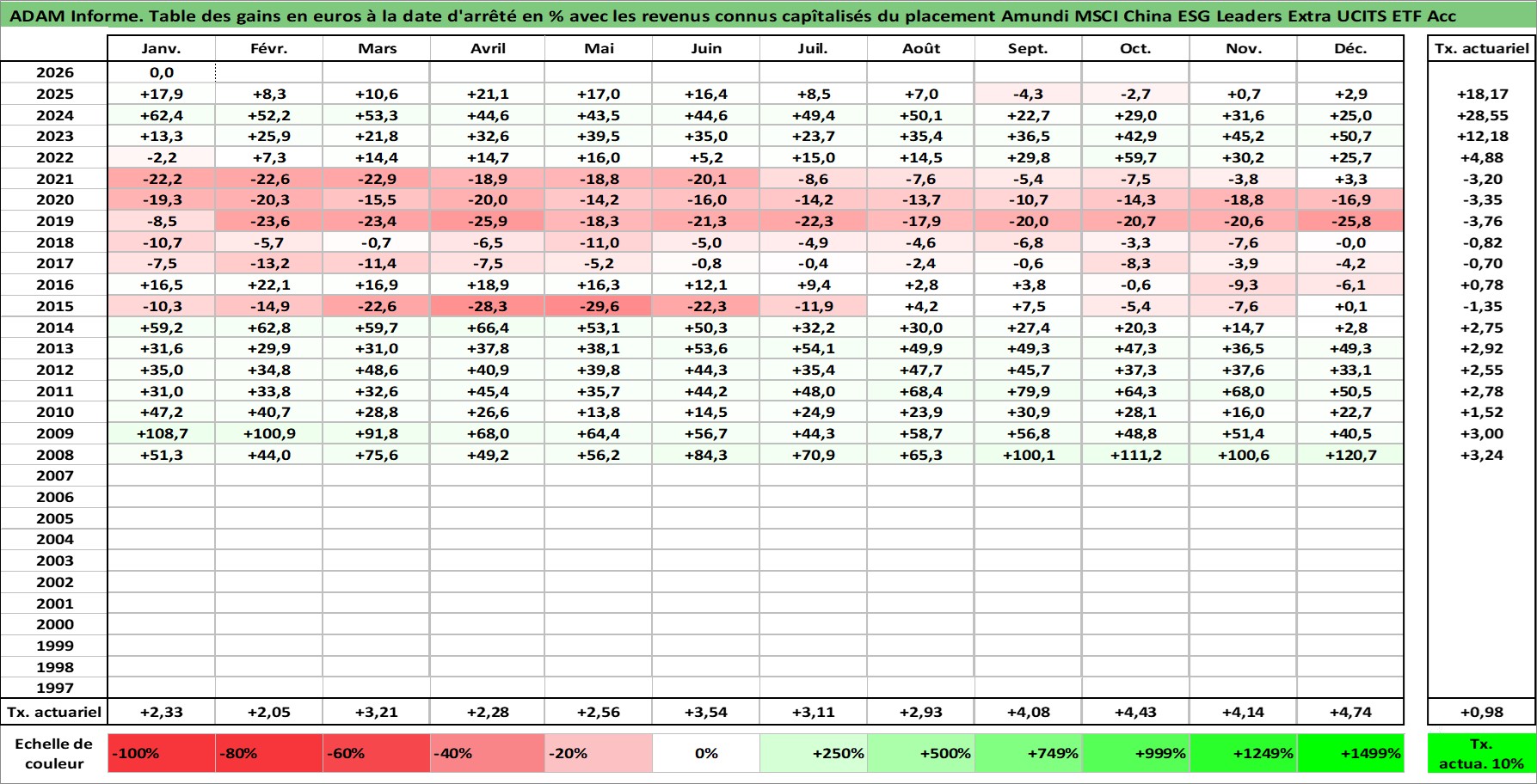Viewport: 1537px width, 784px height.
Task: Select the -13,2 cell in row 2017
Action: [x=269, y=264]
